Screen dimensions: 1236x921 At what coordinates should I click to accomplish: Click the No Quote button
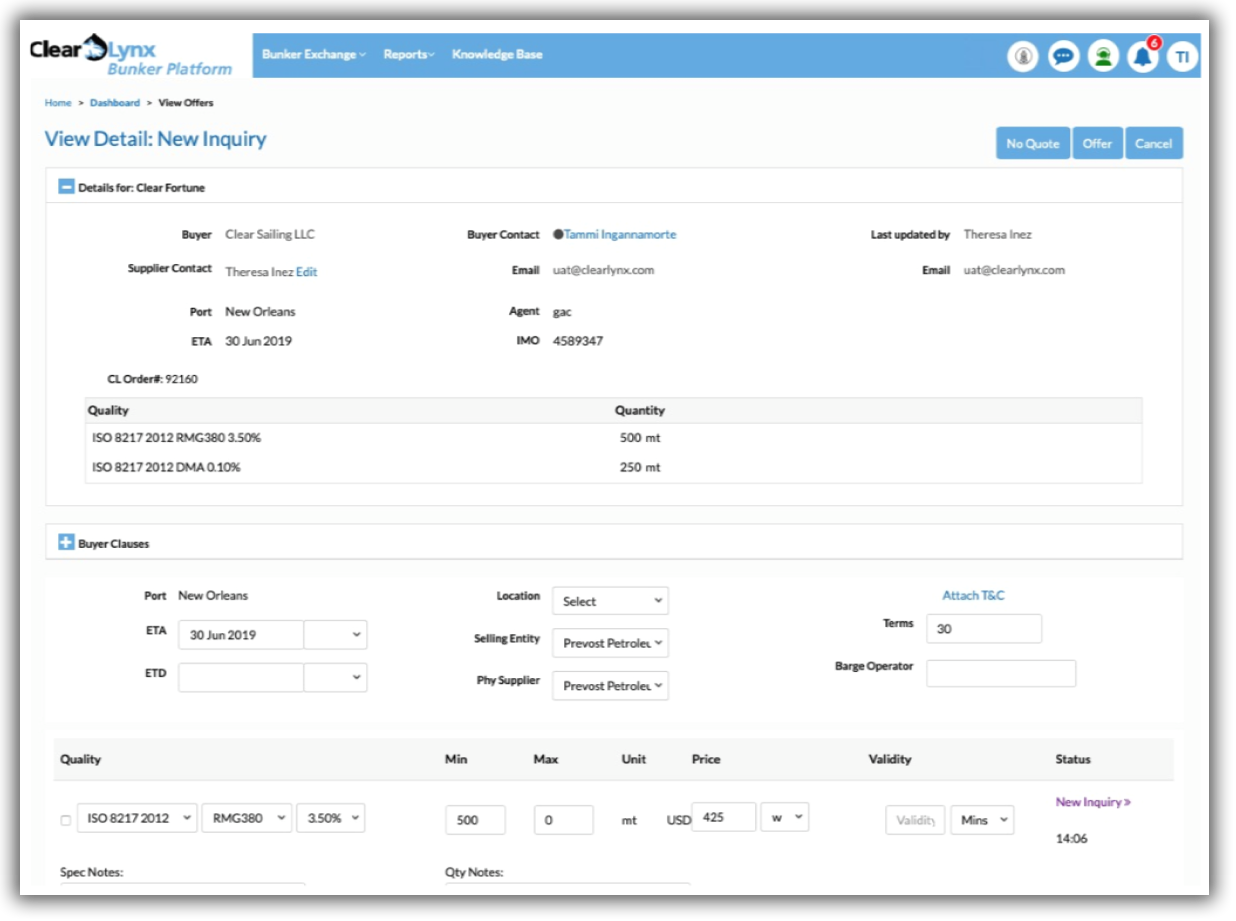click(1033, 143)
